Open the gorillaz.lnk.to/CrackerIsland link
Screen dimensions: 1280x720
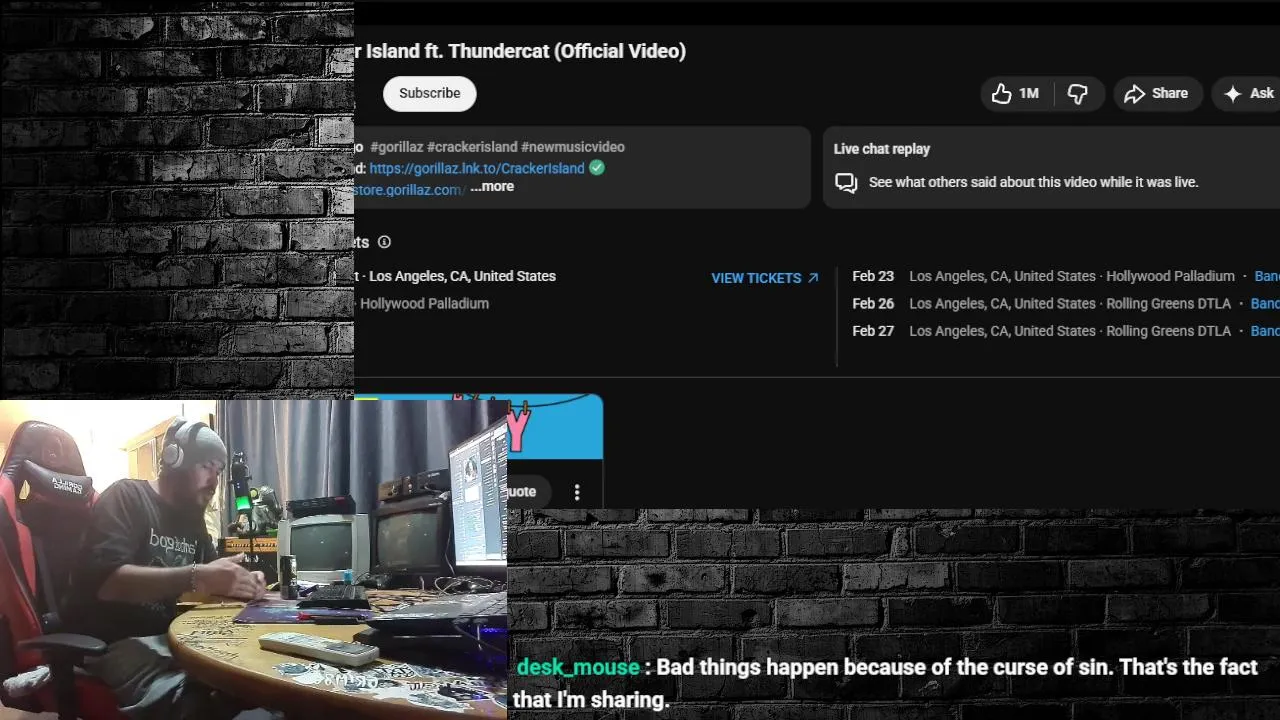tap(477, 168)
